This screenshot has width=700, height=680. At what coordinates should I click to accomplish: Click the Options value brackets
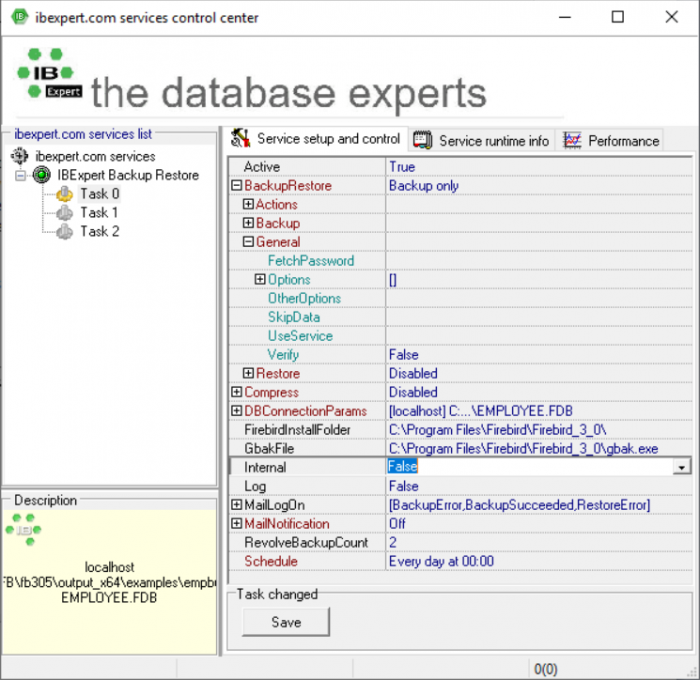[393, 280]
